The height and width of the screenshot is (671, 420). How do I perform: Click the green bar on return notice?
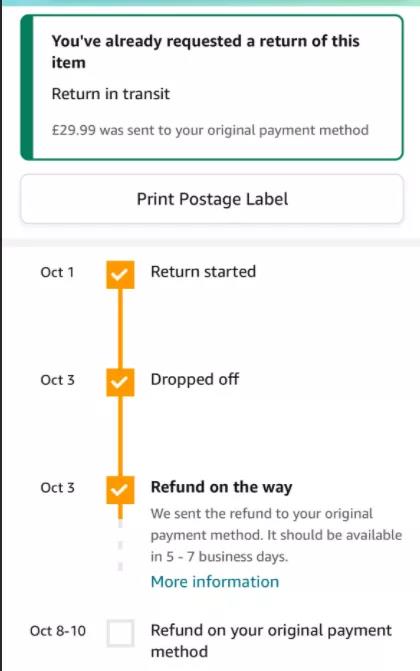(27, 87)
